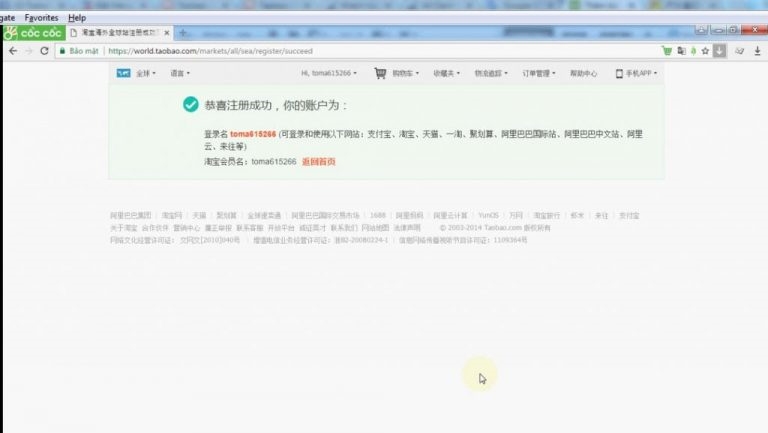Open the downloads list with underlined arrow icon
Screen dimensions: 768x433
tap(757, 51)
